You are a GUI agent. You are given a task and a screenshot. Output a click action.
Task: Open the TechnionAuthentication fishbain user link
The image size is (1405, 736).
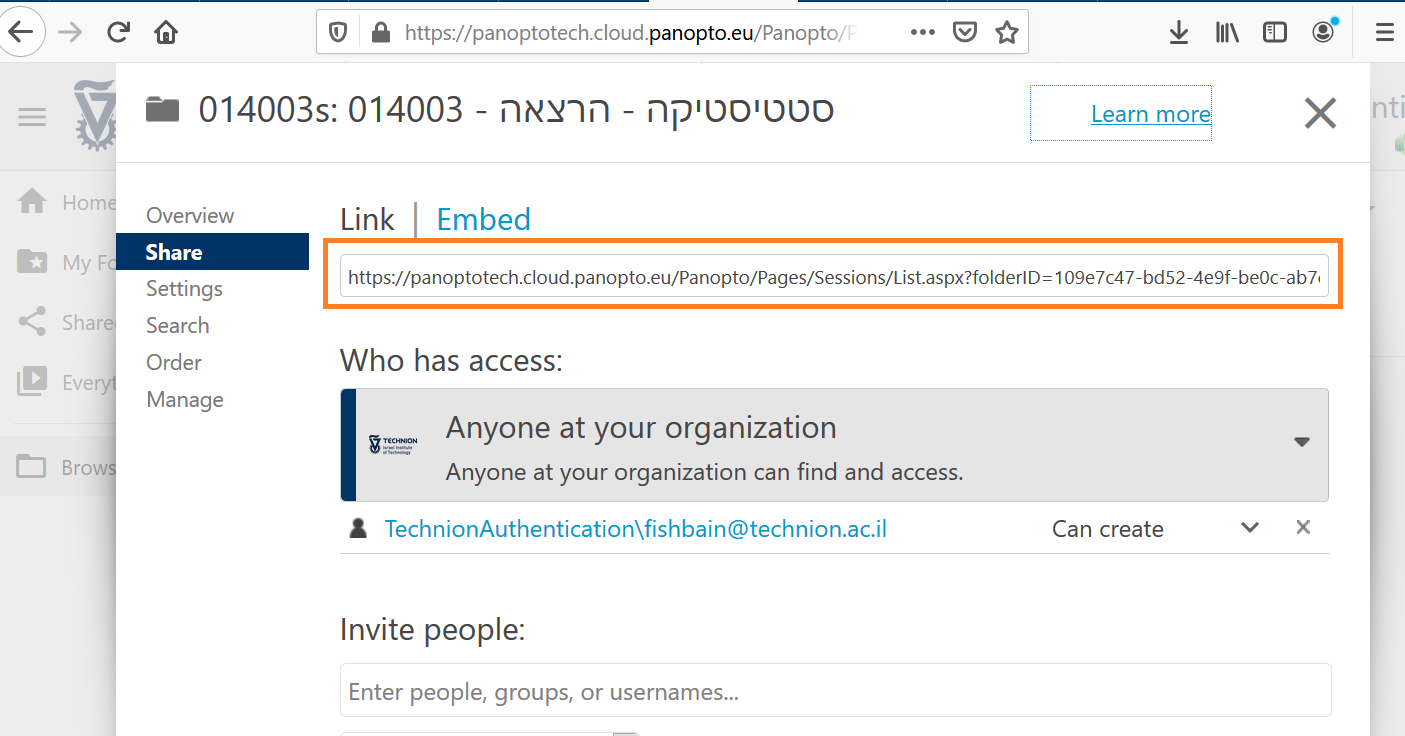(x=635, y=529)
